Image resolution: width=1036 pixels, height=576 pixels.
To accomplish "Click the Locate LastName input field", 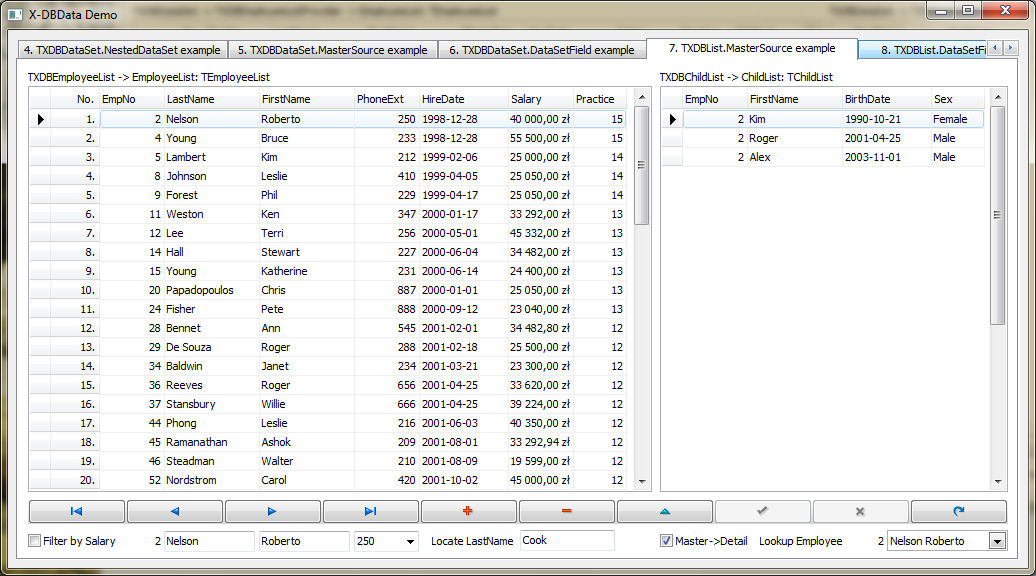I will [566, 540].
